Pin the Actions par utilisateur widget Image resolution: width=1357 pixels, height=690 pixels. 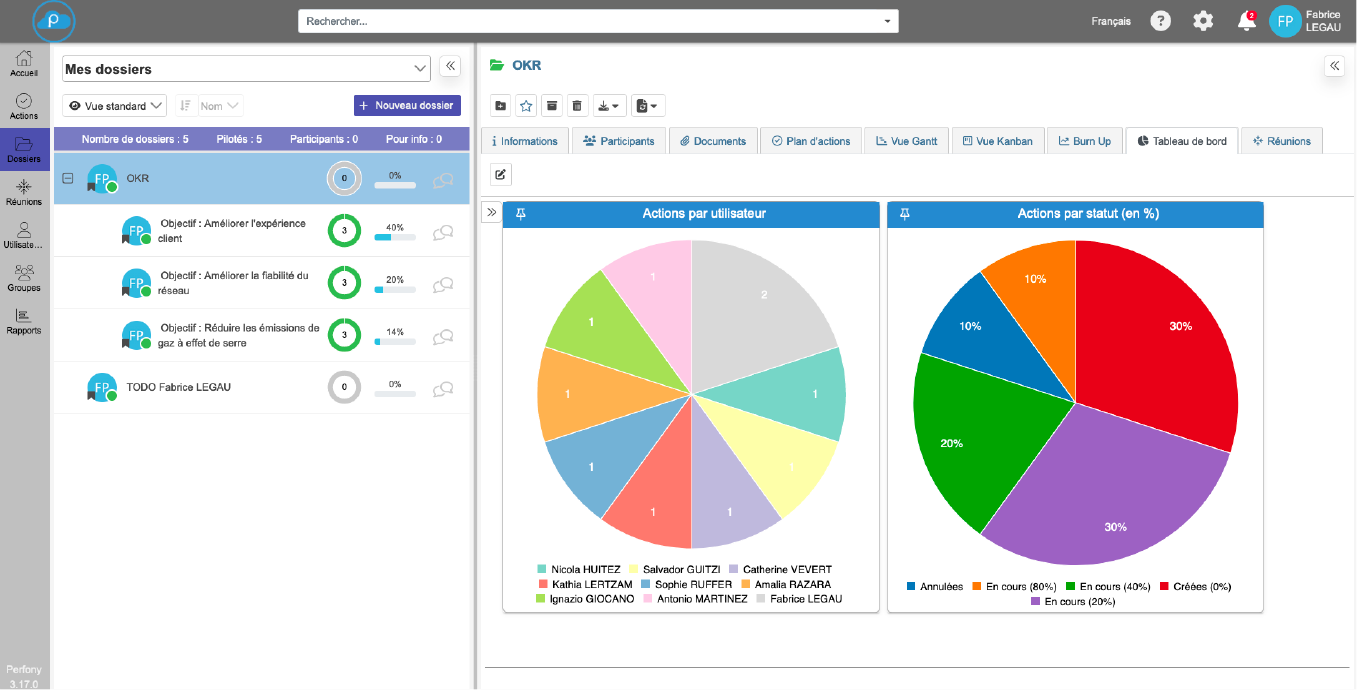[x=520, y=214]
